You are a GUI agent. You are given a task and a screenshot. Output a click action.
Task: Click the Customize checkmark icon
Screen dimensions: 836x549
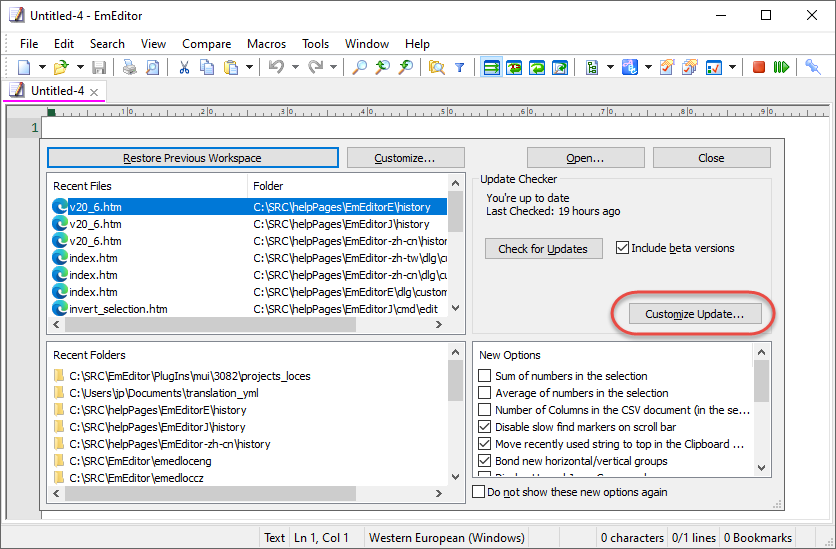(713, 68)
